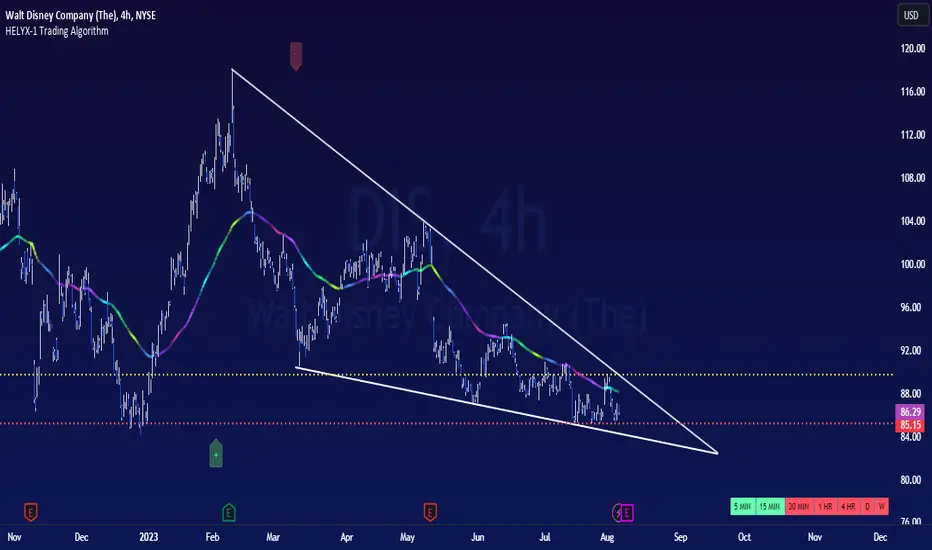Click the magenta earnings E marker near August

[627, 512]
